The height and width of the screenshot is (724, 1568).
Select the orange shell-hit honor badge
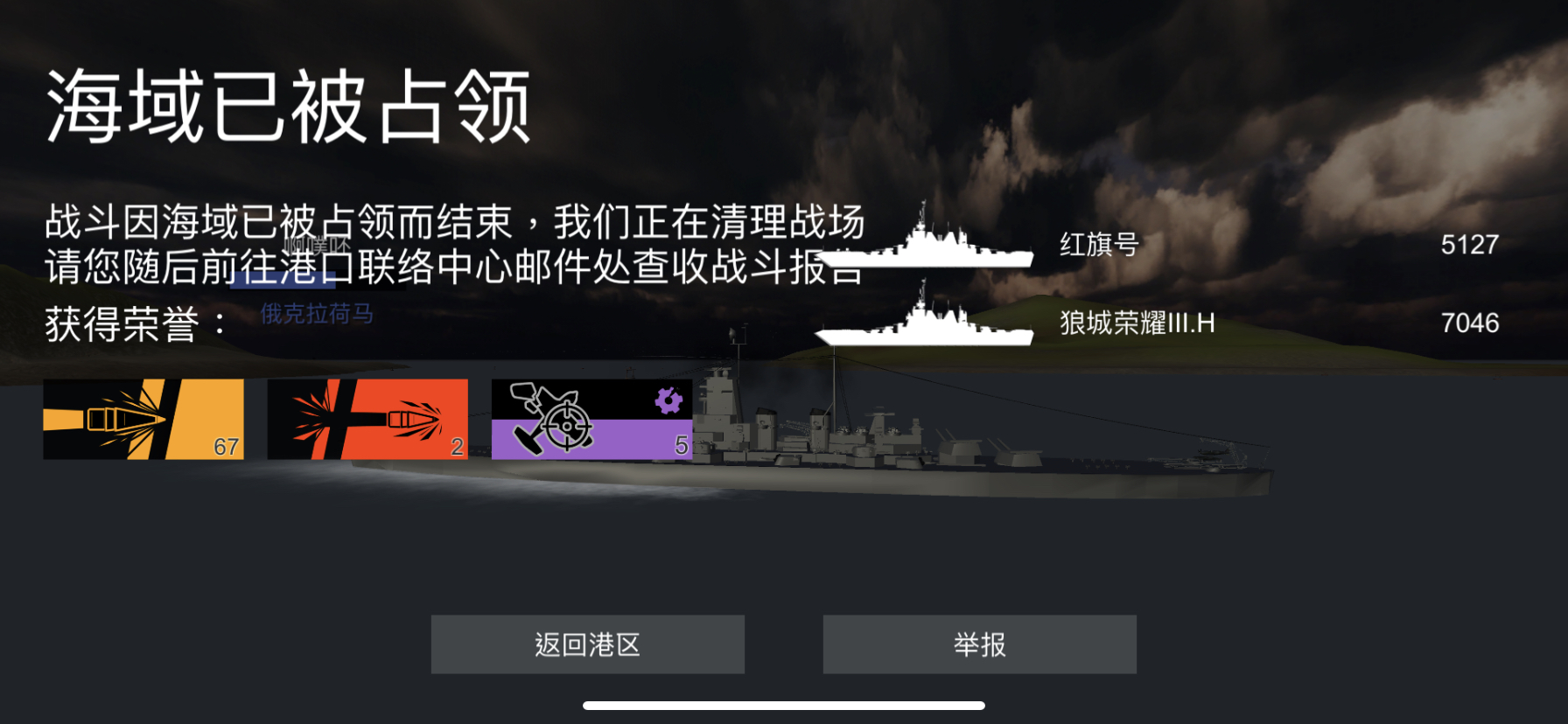(143, 419)
